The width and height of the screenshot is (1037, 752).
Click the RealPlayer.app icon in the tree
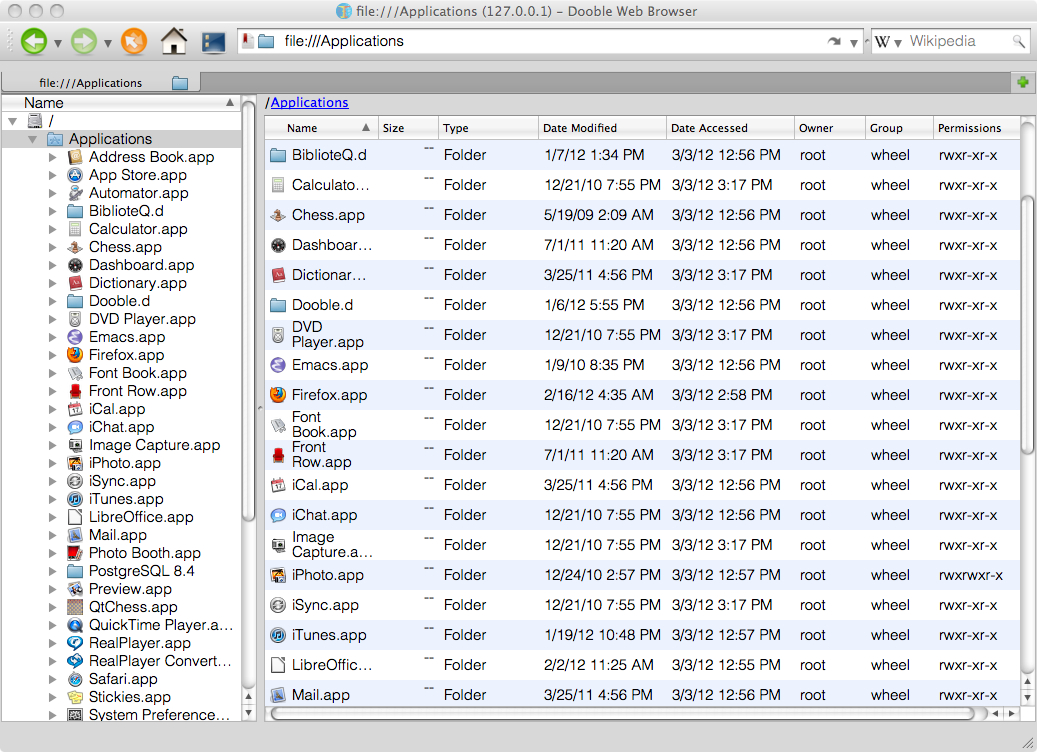75,643
